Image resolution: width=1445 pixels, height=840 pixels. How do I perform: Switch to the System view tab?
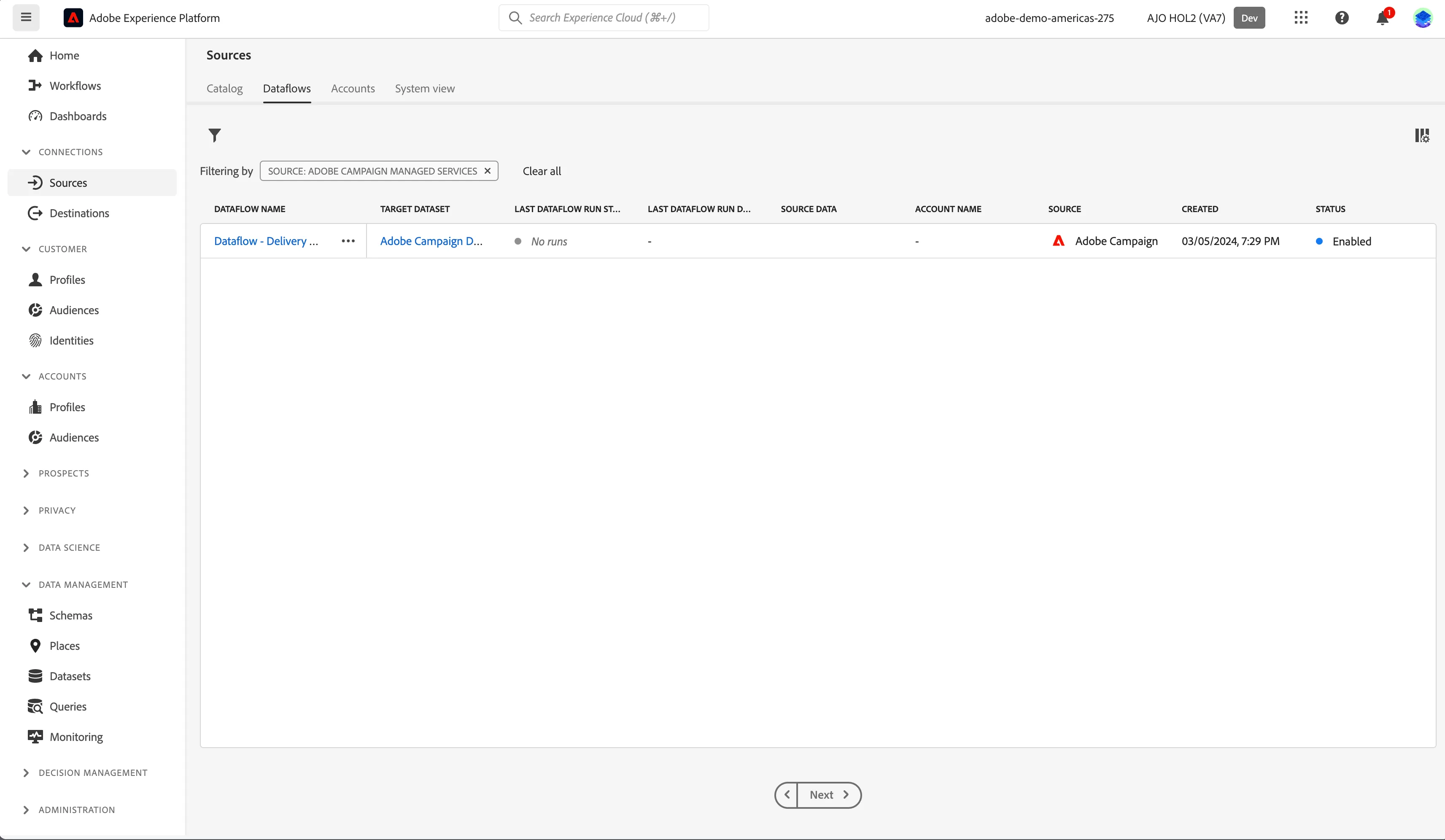point(424,88)
